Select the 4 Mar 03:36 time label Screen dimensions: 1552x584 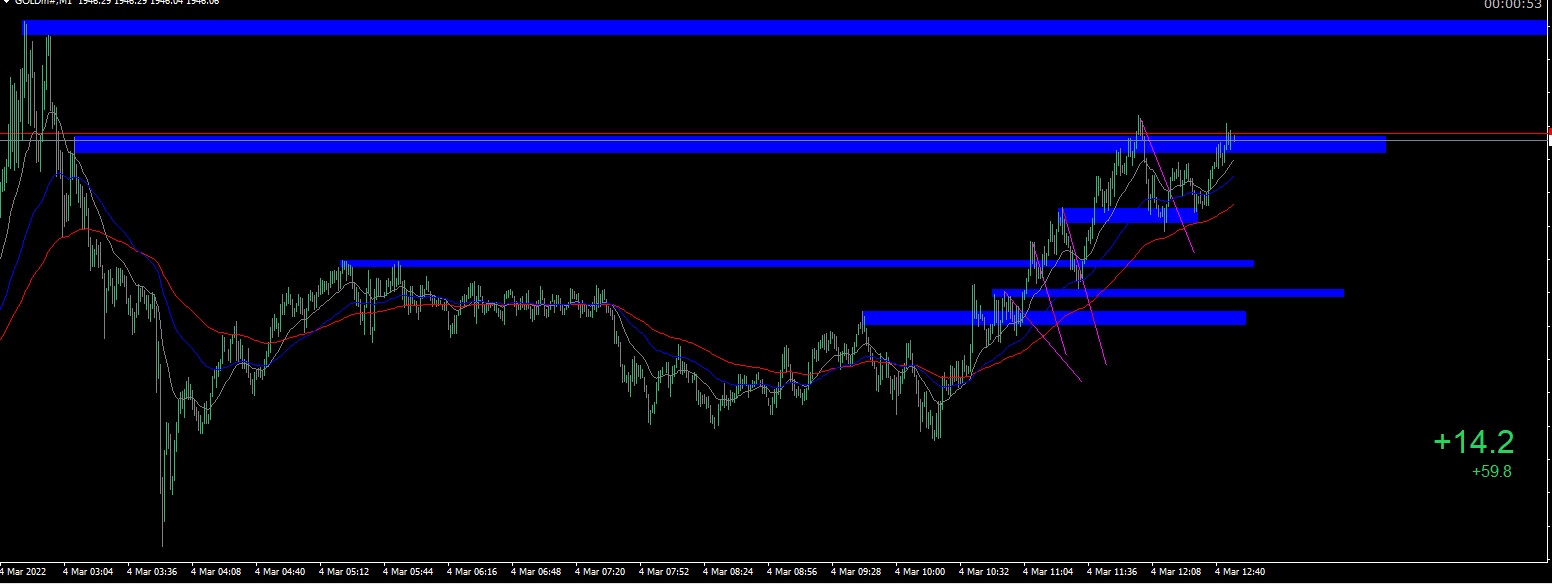(x=152, y=572)
